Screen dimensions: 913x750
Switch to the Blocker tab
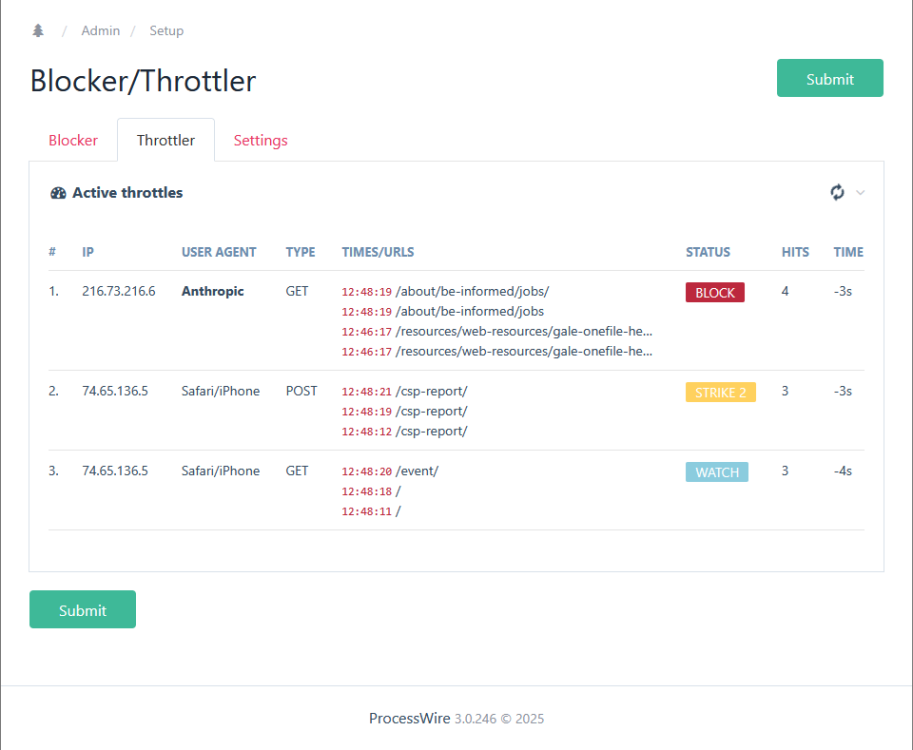[73, 140]
